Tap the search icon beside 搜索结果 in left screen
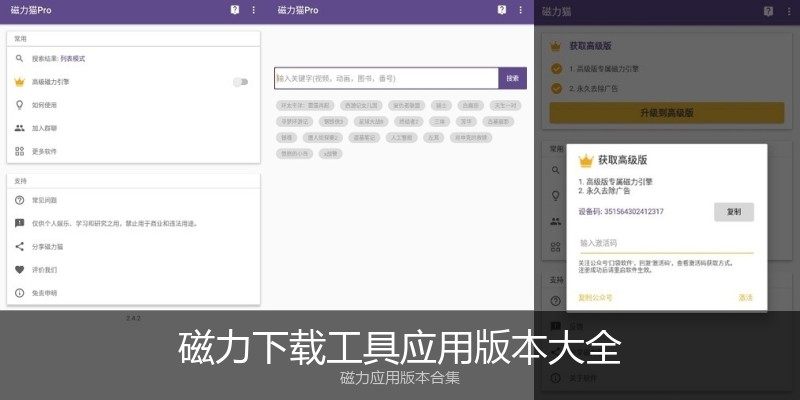 tap(19, 59)
